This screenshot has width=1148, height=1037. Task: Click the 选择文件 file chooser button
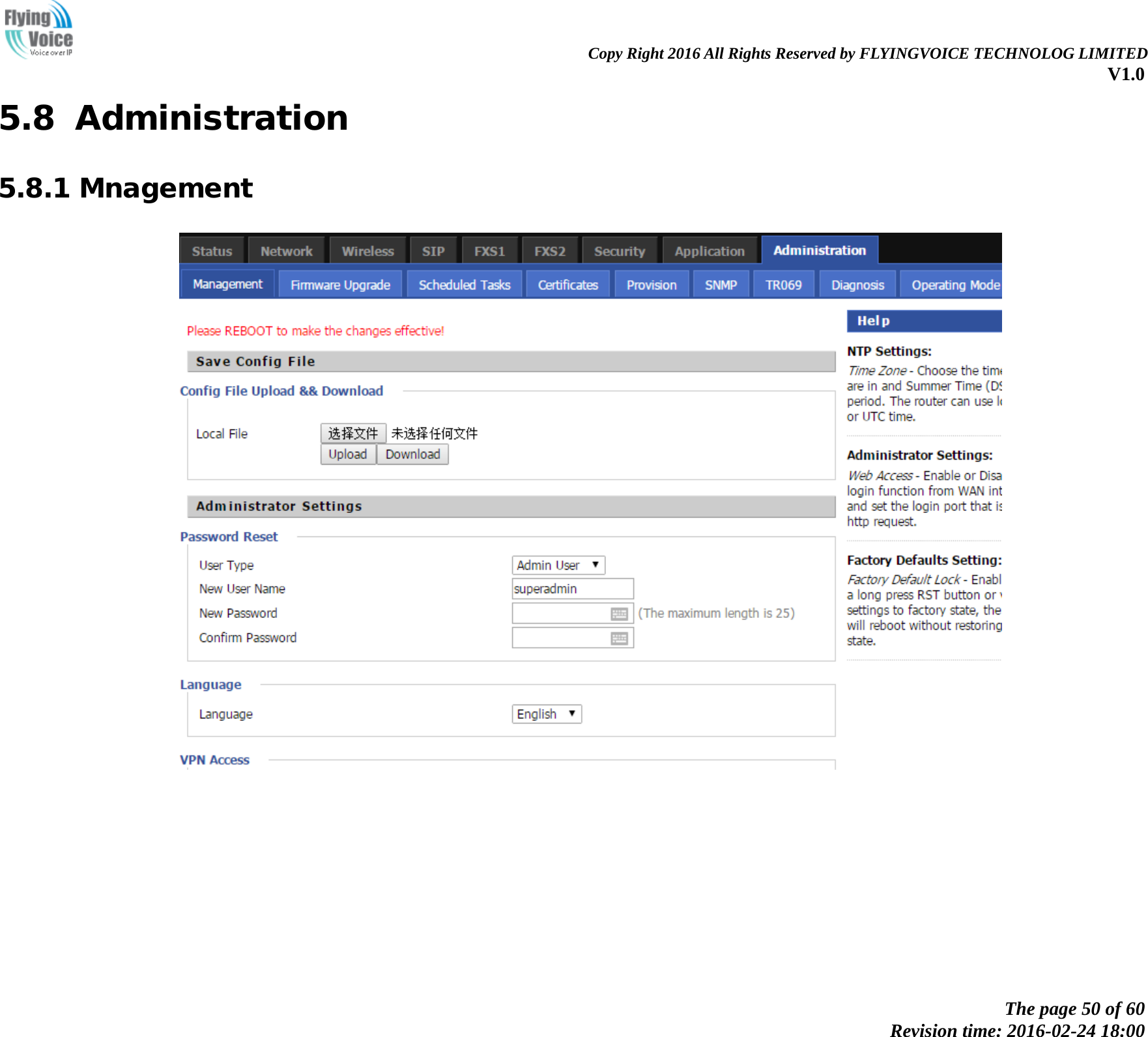353,433
